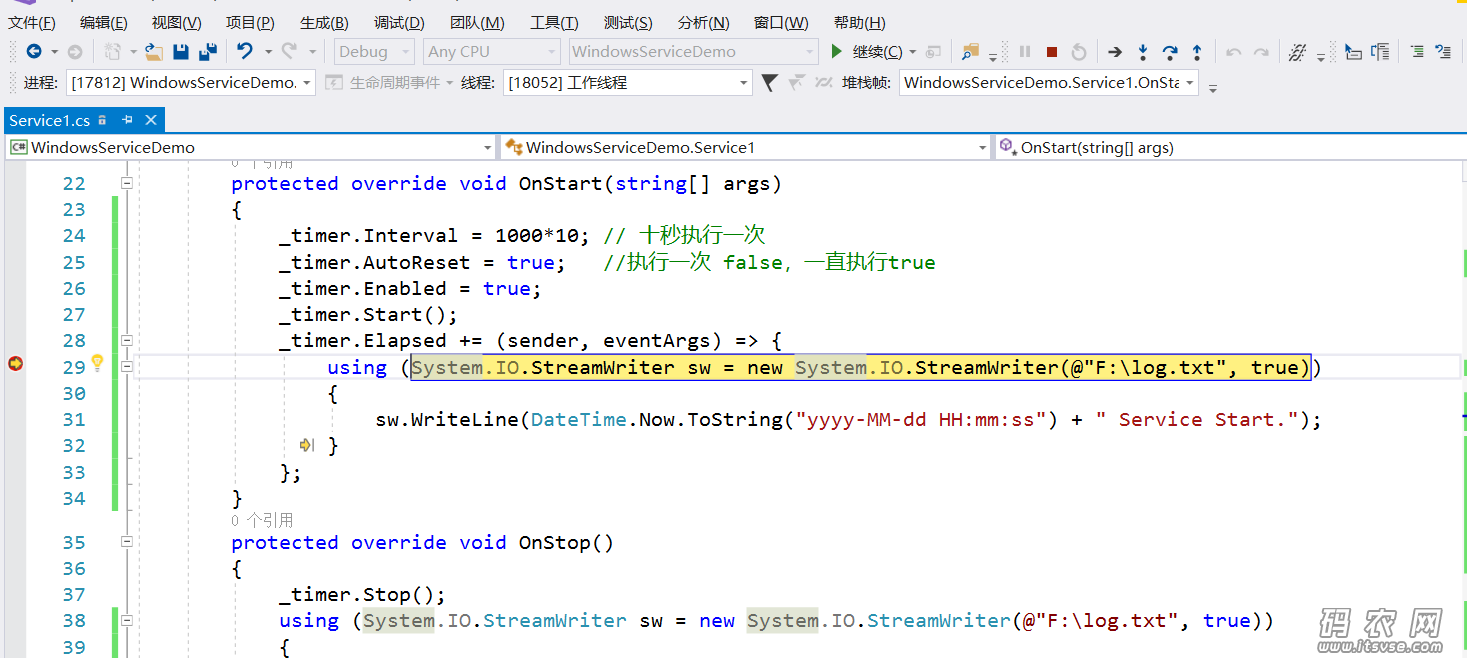
Task: Open the 工具(T) menu
Action: [554, 22]
